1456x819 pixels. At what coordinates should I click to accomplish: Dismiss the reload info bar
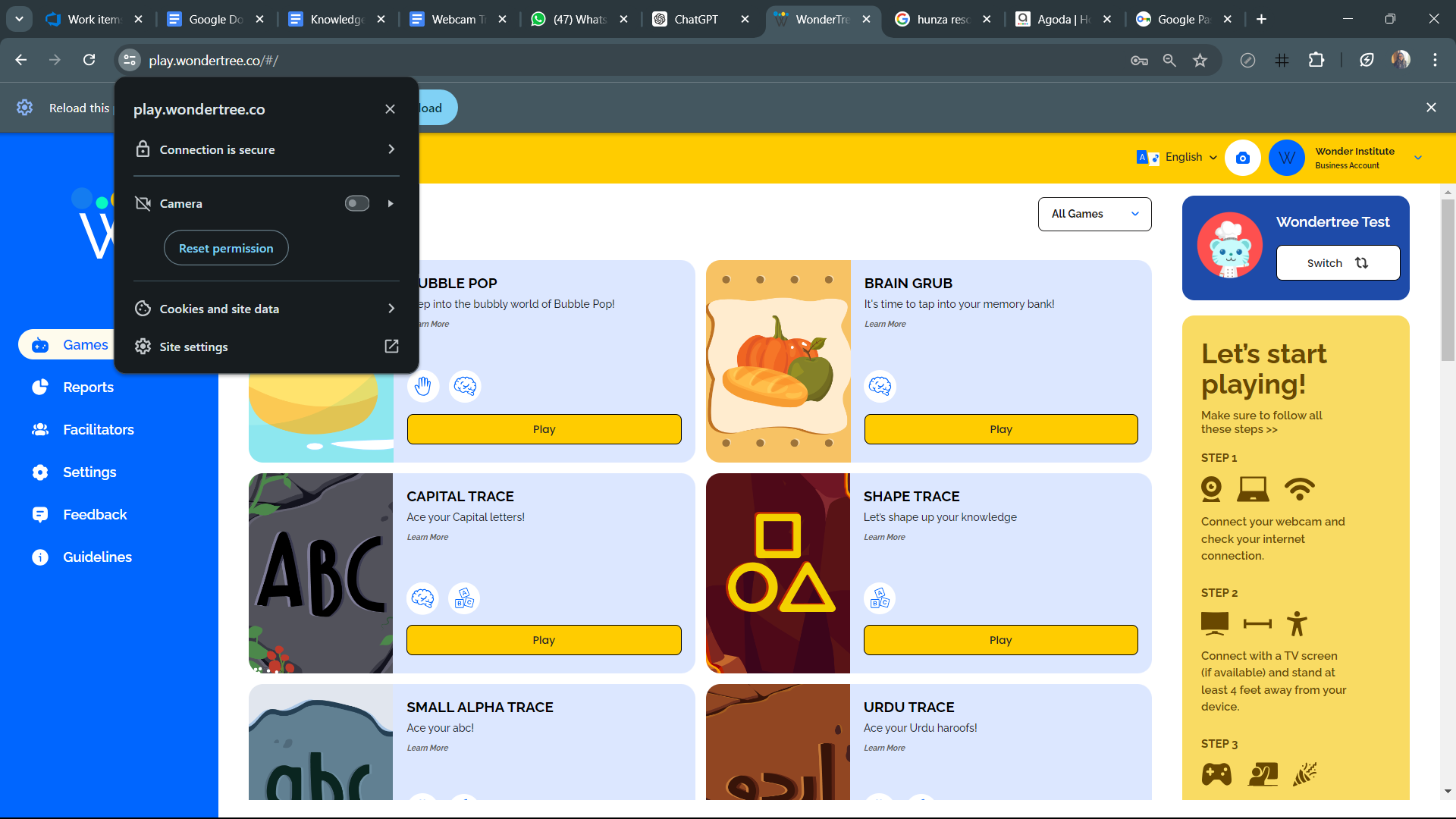(x=1431, y=108)
